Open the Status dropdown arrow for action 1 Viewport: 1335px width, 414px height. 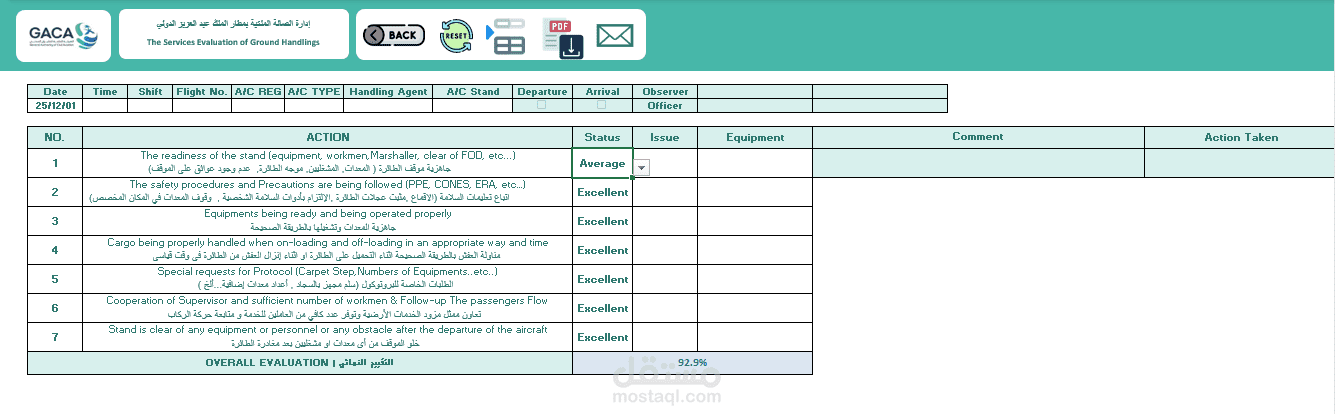(641, 168)
